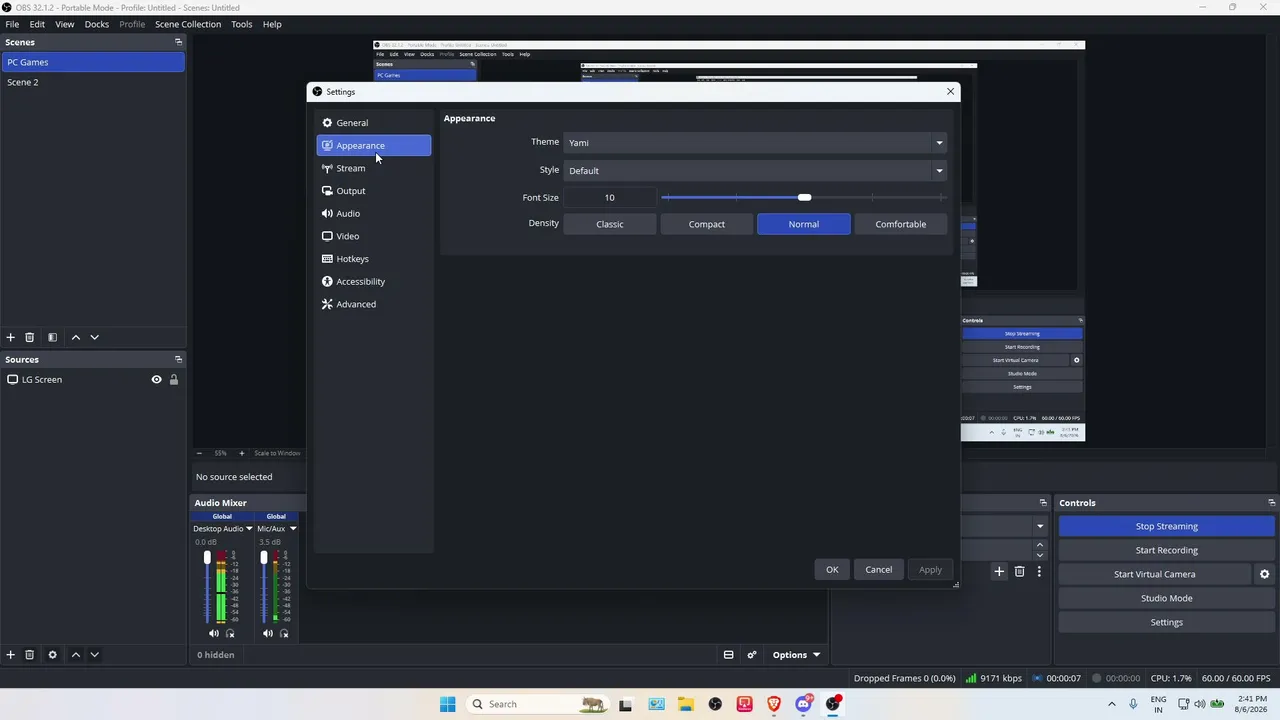This screenshot has height=720, width=1280.
Task: Click Stop Streaming in Controls
Action: point(1167,526)
